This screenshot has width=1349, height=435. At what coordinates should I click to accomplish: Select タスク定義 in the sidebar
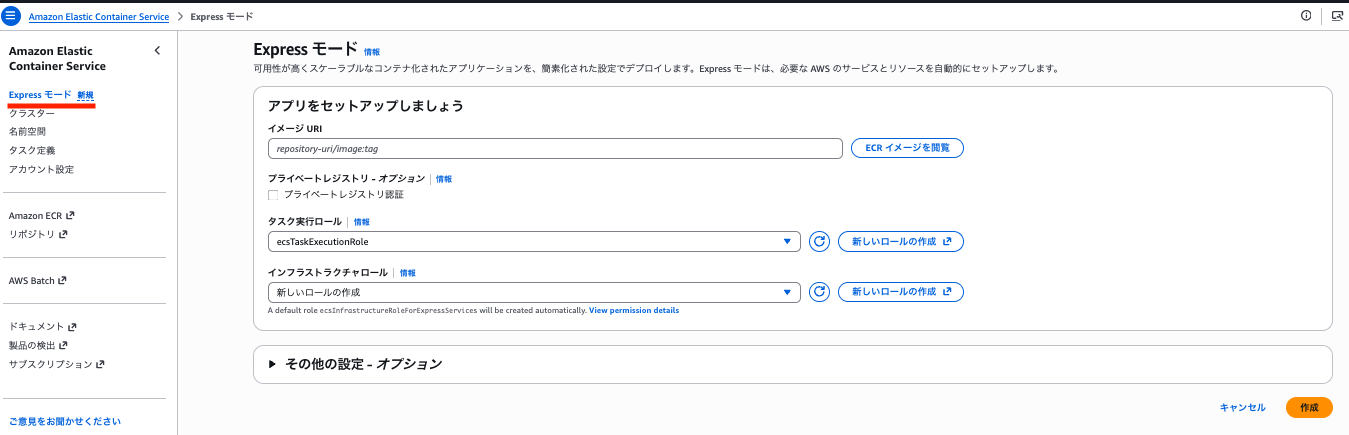[32, 150]
